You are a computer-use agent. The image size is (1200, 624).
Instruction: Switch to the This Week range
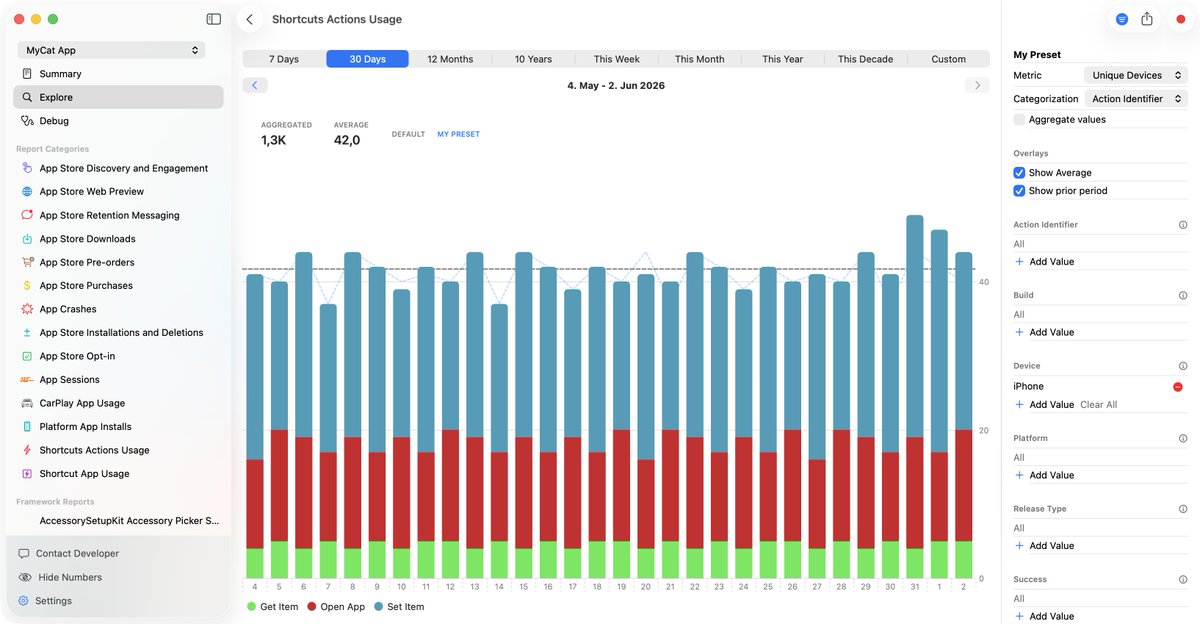(x=616, y=59)
